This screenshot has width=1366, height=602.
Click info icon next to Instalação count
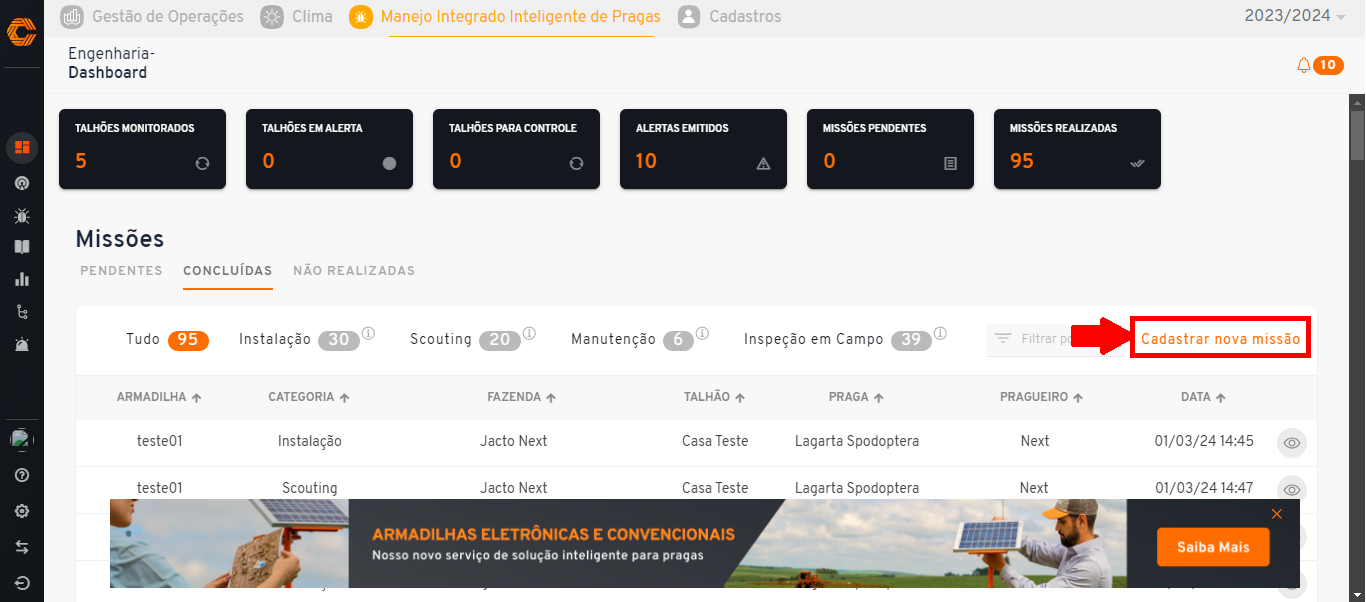pyautogui.click(x=368, y=333)
